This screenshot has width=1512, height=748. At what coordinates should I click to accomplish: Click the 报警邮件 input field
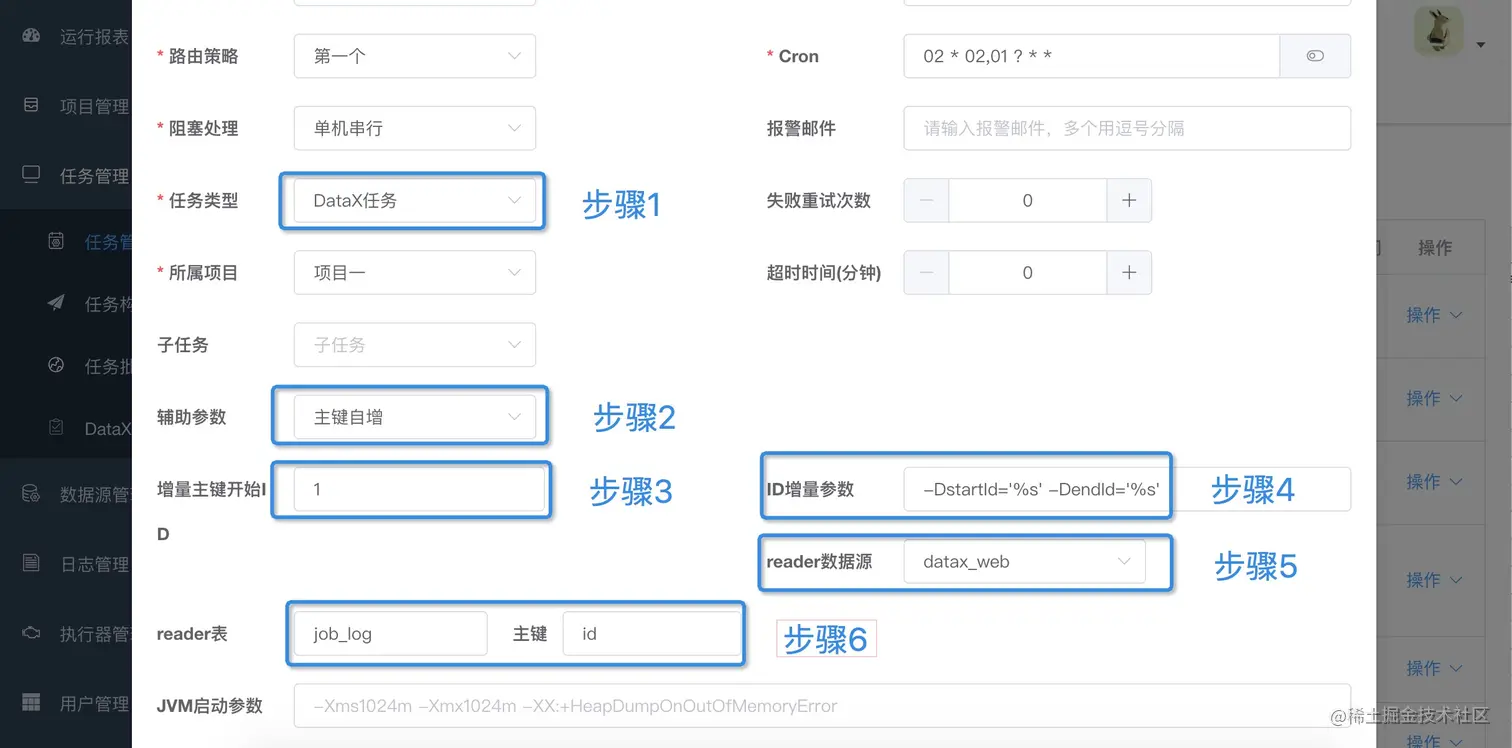tap(1127, 128)
